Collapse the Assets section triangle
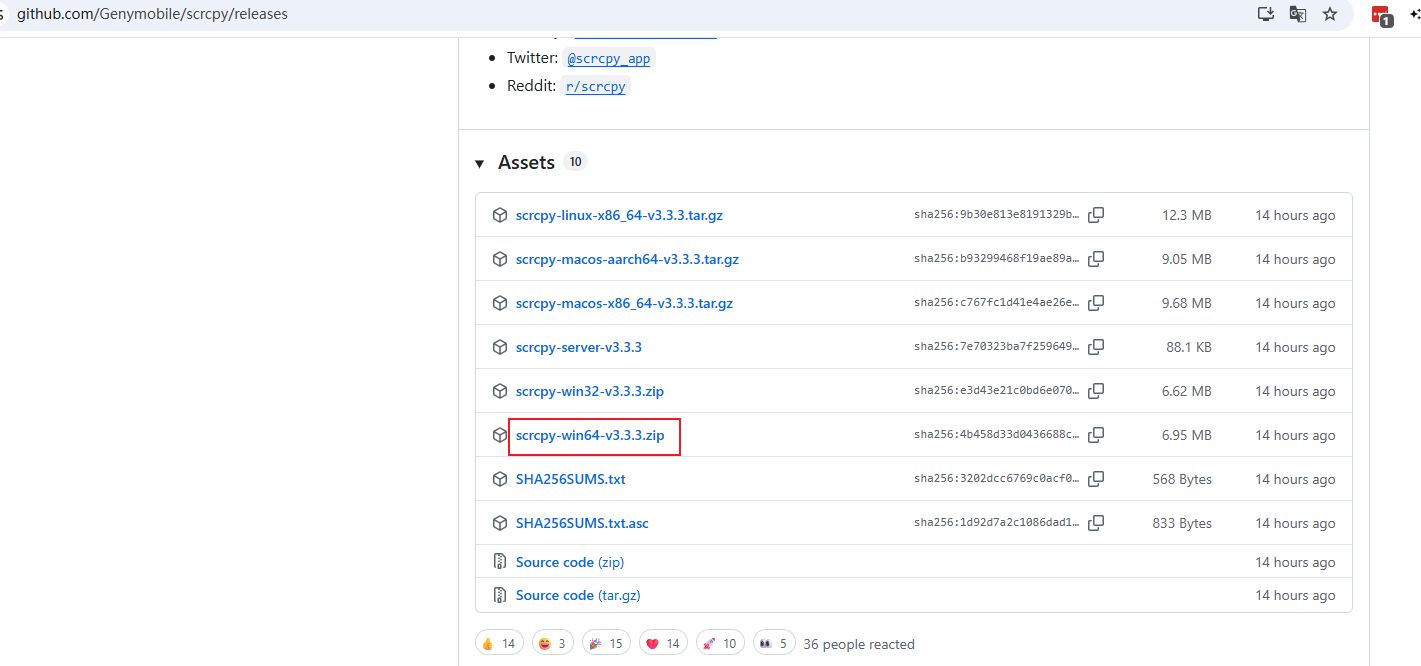Image resolution: width=1421 pixels, height=666 pixels. coord(480,163)
